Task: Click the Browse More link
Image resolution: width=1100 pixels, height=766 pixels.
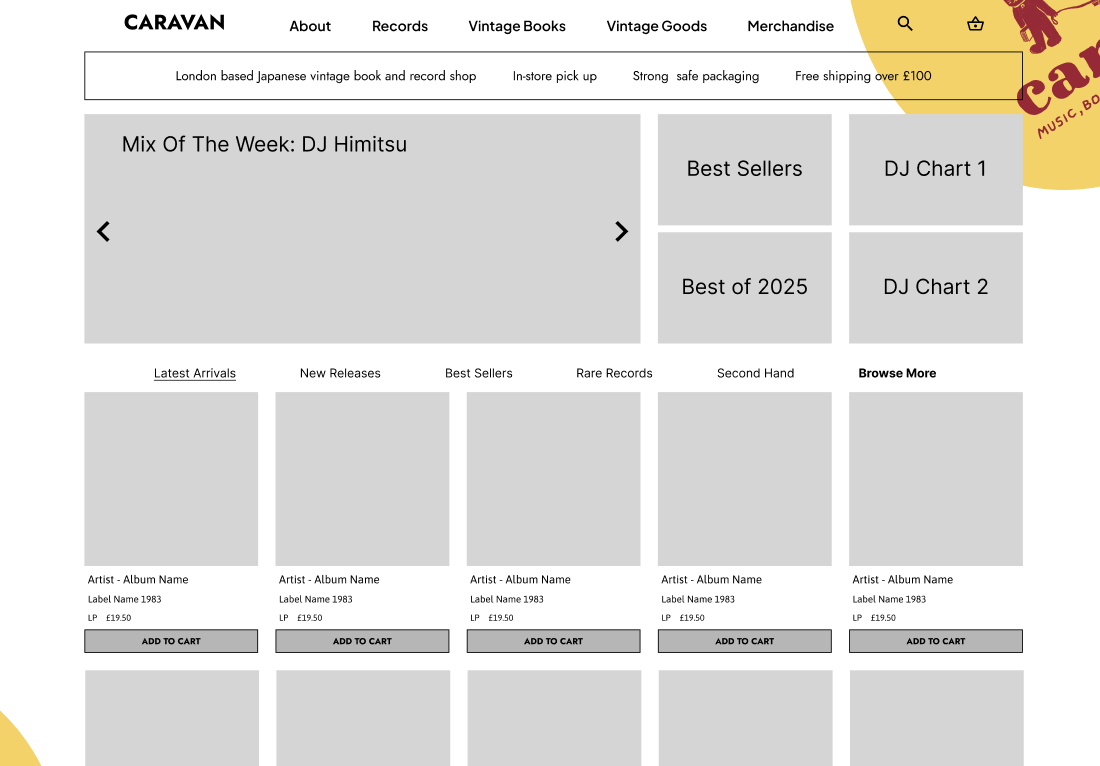Action: tap(897, 373)
